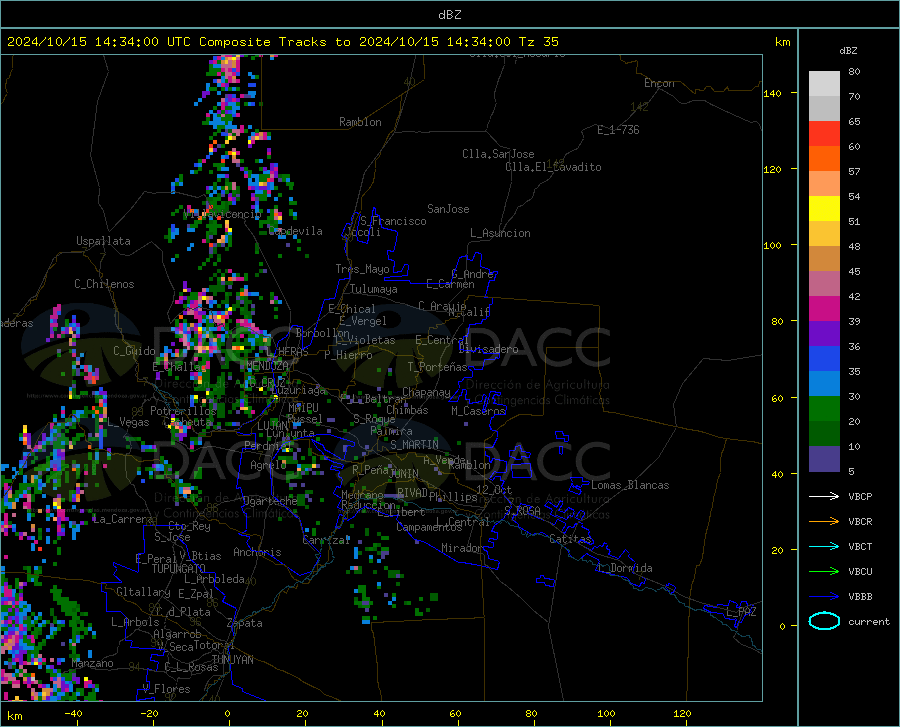The image size is (900, 727).
Task: Click the Lomas_Blancas label
Action: tap(630, 485)
